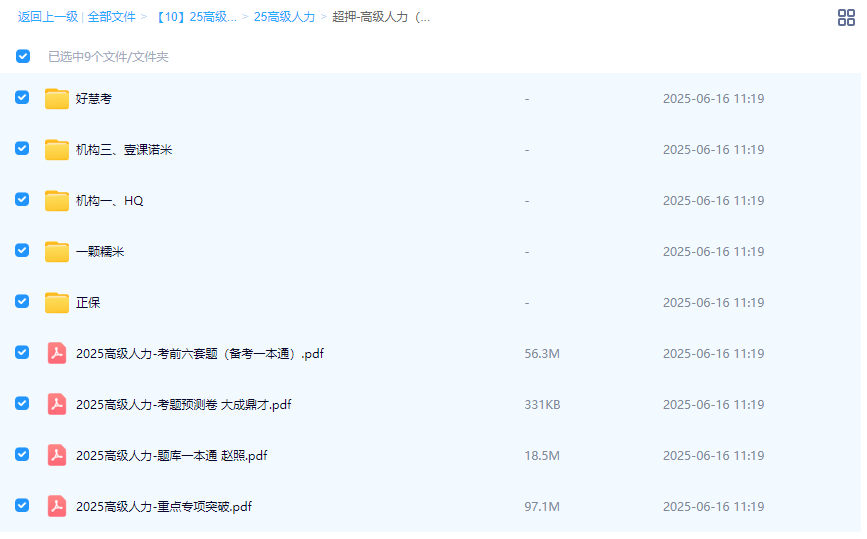The height and width of the screenshot is (539, 867).
Task: Open the 25高级人力 breadcrumb
Action: (284, 17)
